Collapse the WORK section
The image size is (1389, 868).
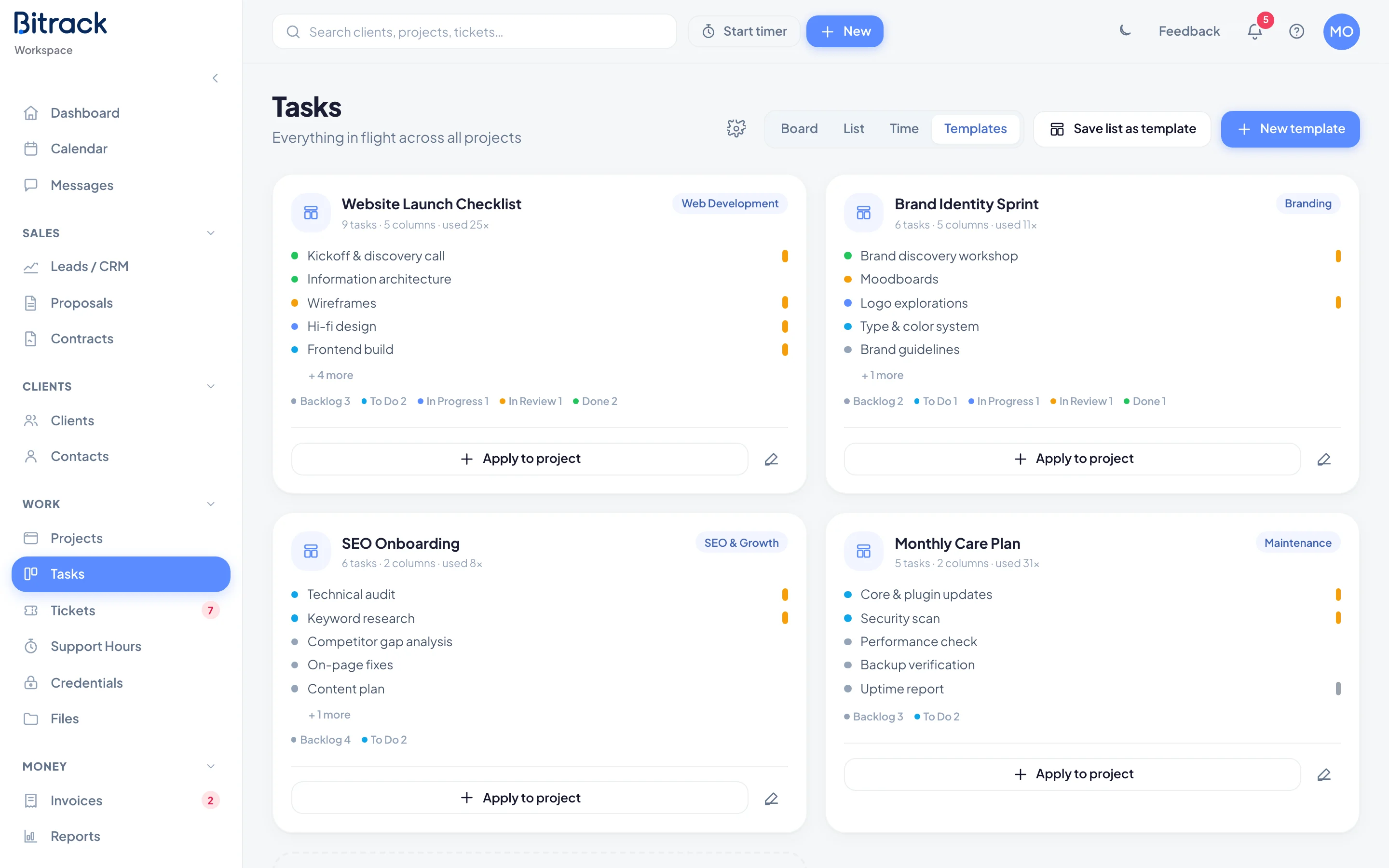click(211, 504)
